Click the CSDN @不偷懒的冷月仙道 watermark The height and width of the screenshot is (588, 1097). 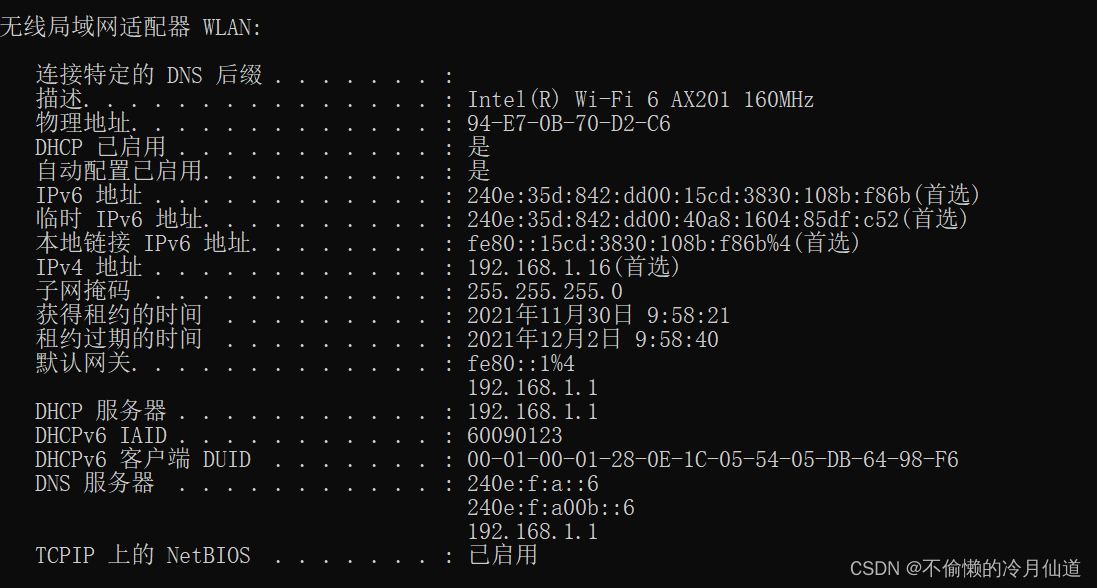click(x=965, y=569)
